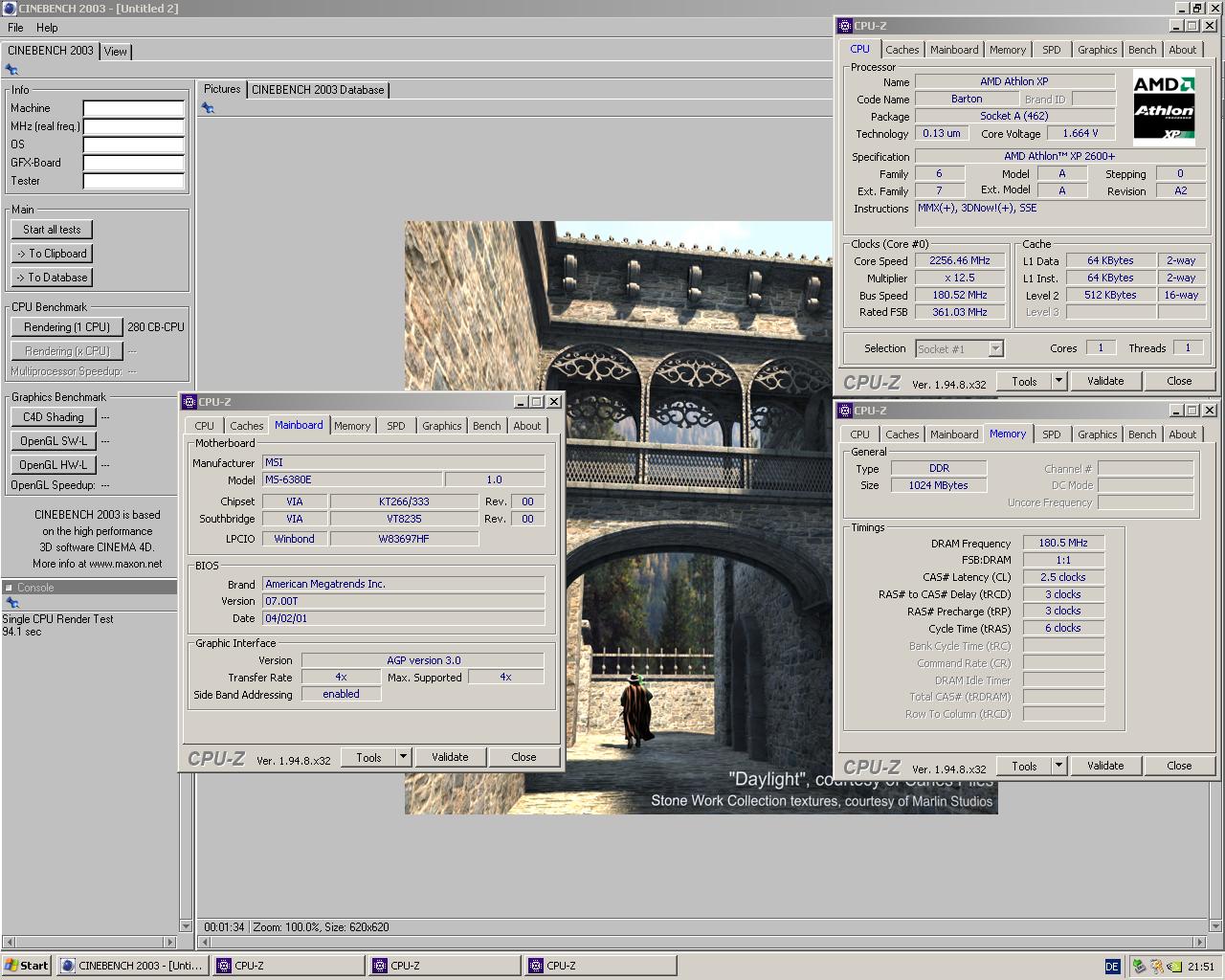
Task: Click Validate in the CPU window
Action: pyautogui.click(x=1105, y=381)
